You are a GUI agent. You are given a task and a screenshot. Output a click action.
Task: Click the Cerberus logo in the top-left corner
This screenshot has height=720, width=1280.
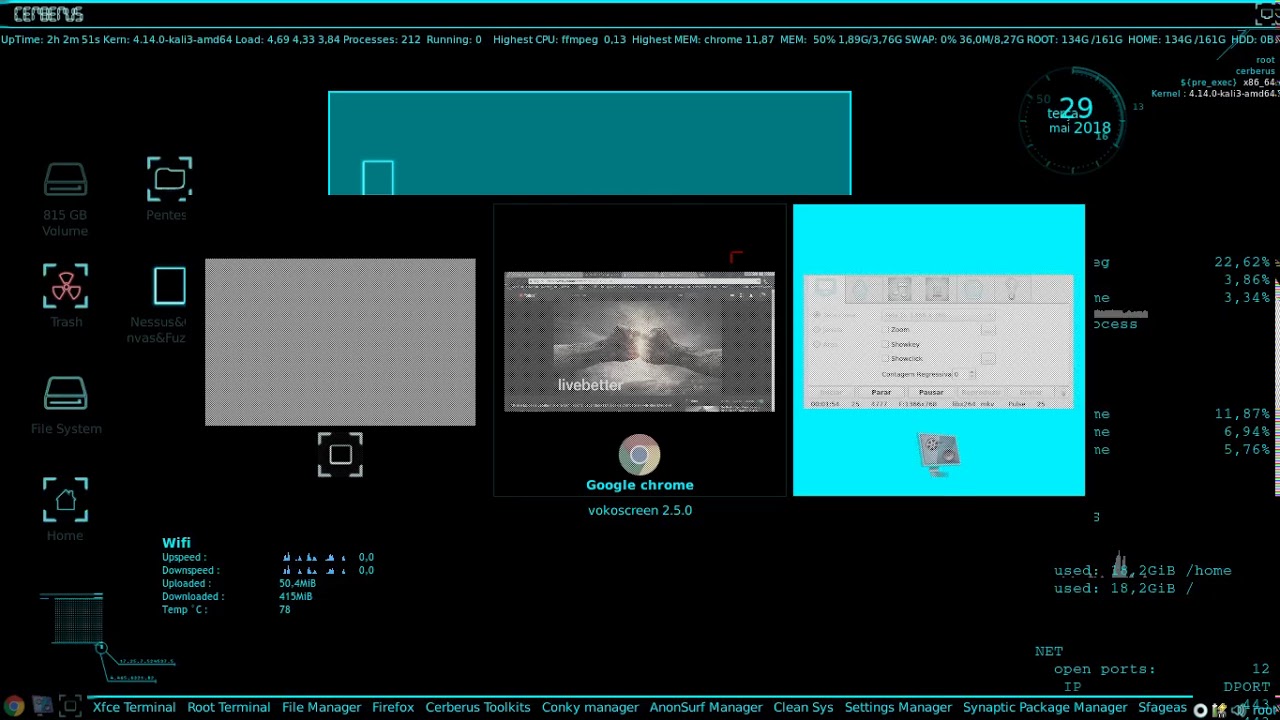(x=48, y=14)
